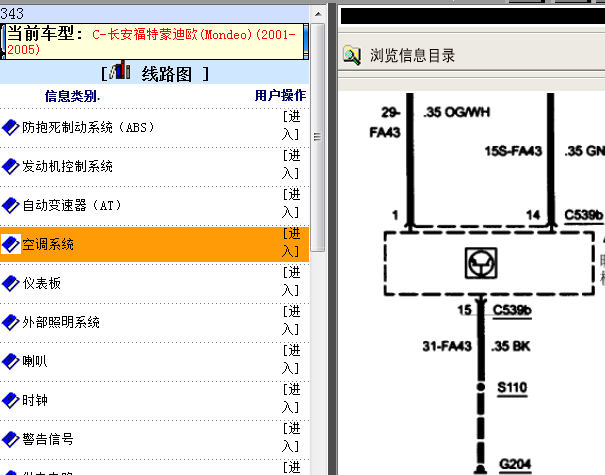Open 防抱死制动系统 with its [进入] link
This screenshot has width=605, height=475.
pos(291,125)
